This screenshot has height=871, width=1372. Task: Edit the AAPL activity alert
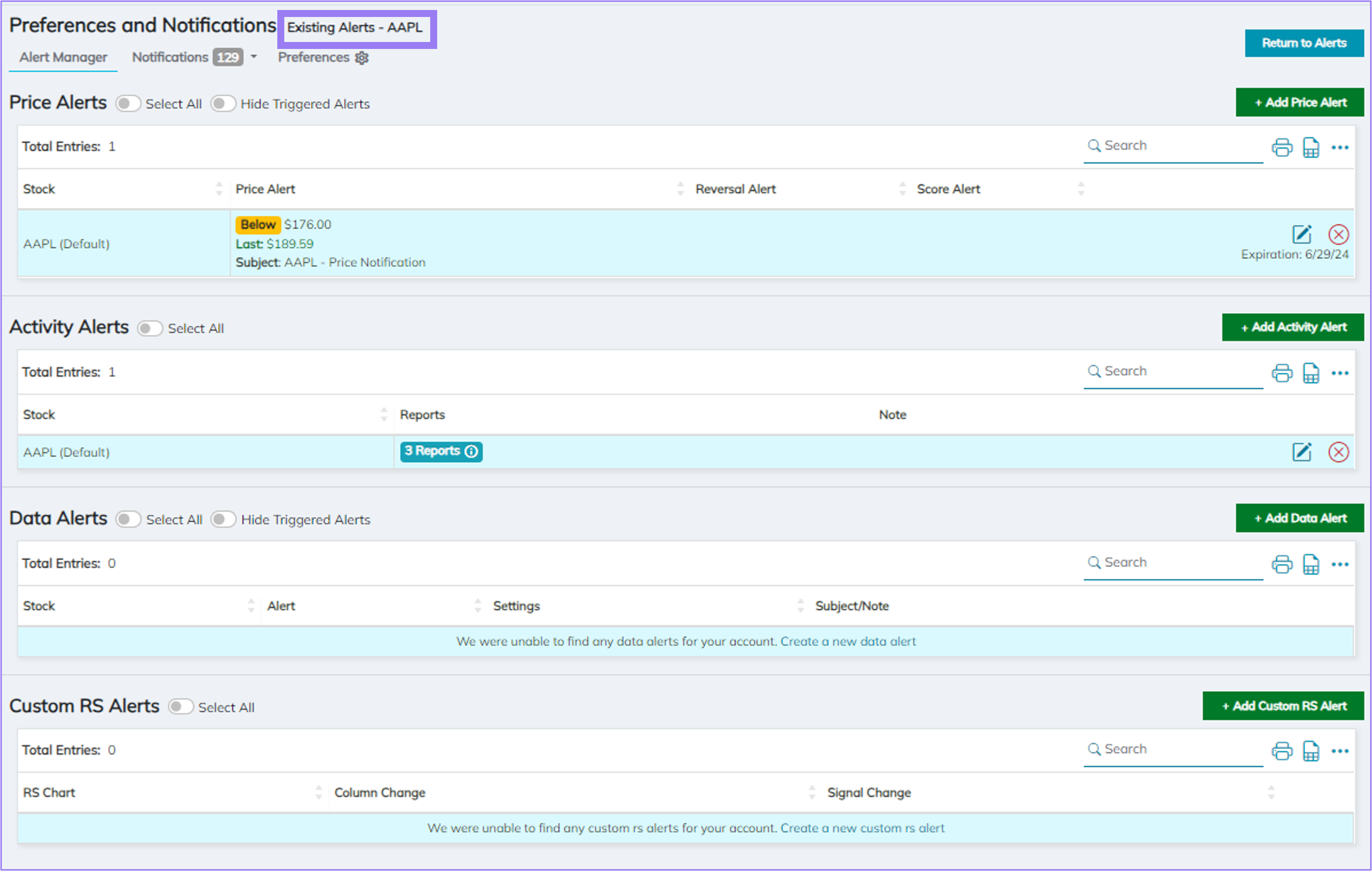(1302, 452)
